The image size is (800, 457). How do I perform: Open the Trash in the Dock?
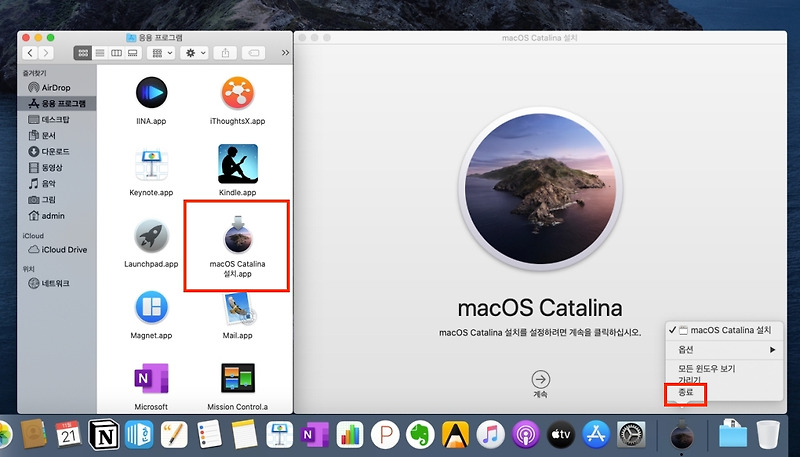(x=767, y=435)
